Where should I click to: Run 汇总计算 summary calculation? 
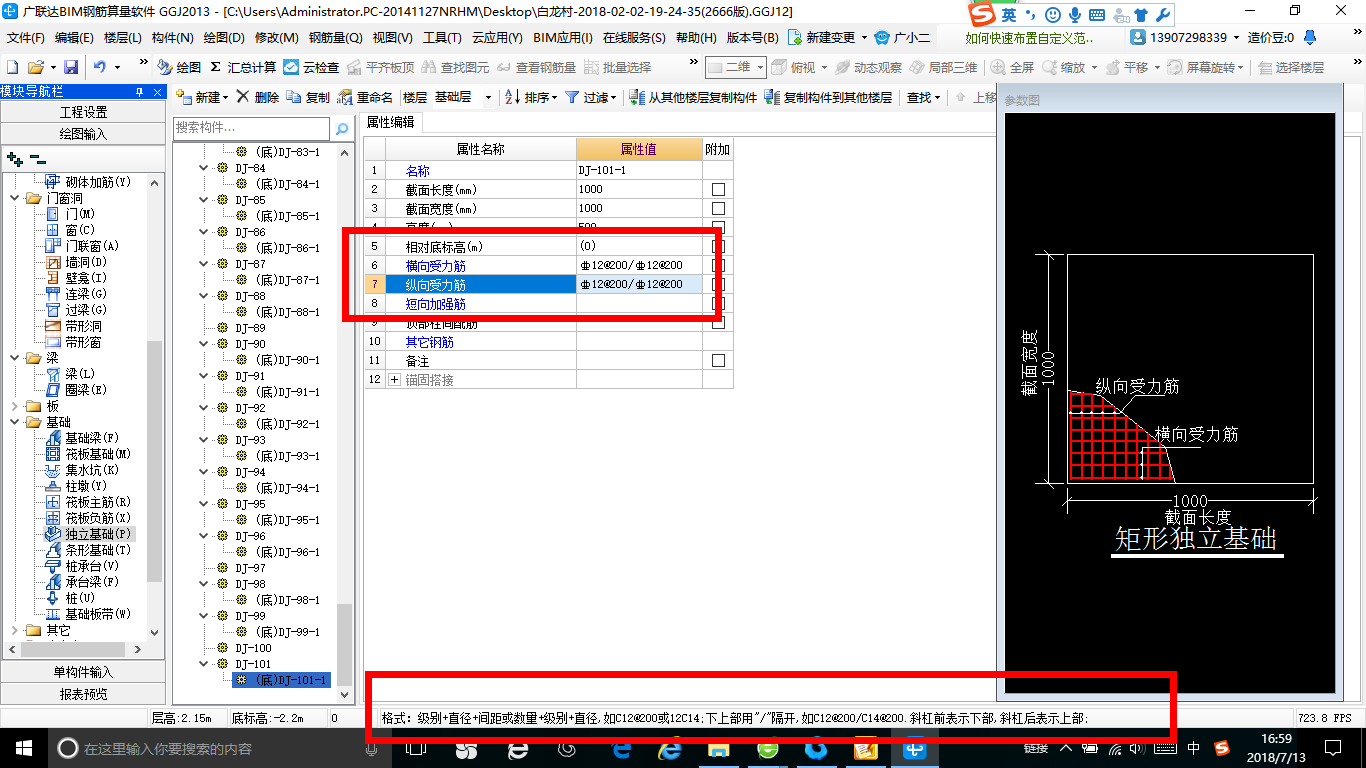[x=243, y=67]
